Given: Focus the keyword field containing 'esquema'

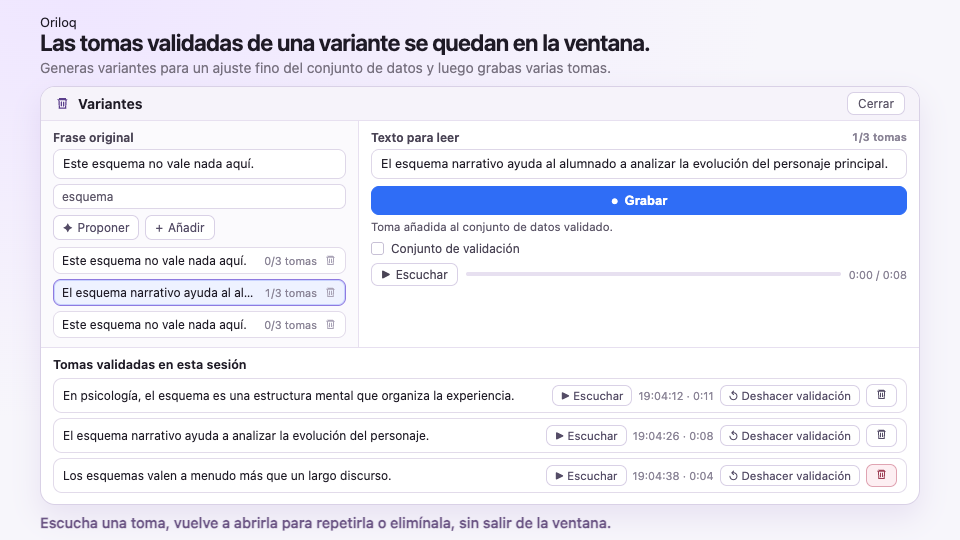Looking at the screenshot, I should [x=200, y=197].
